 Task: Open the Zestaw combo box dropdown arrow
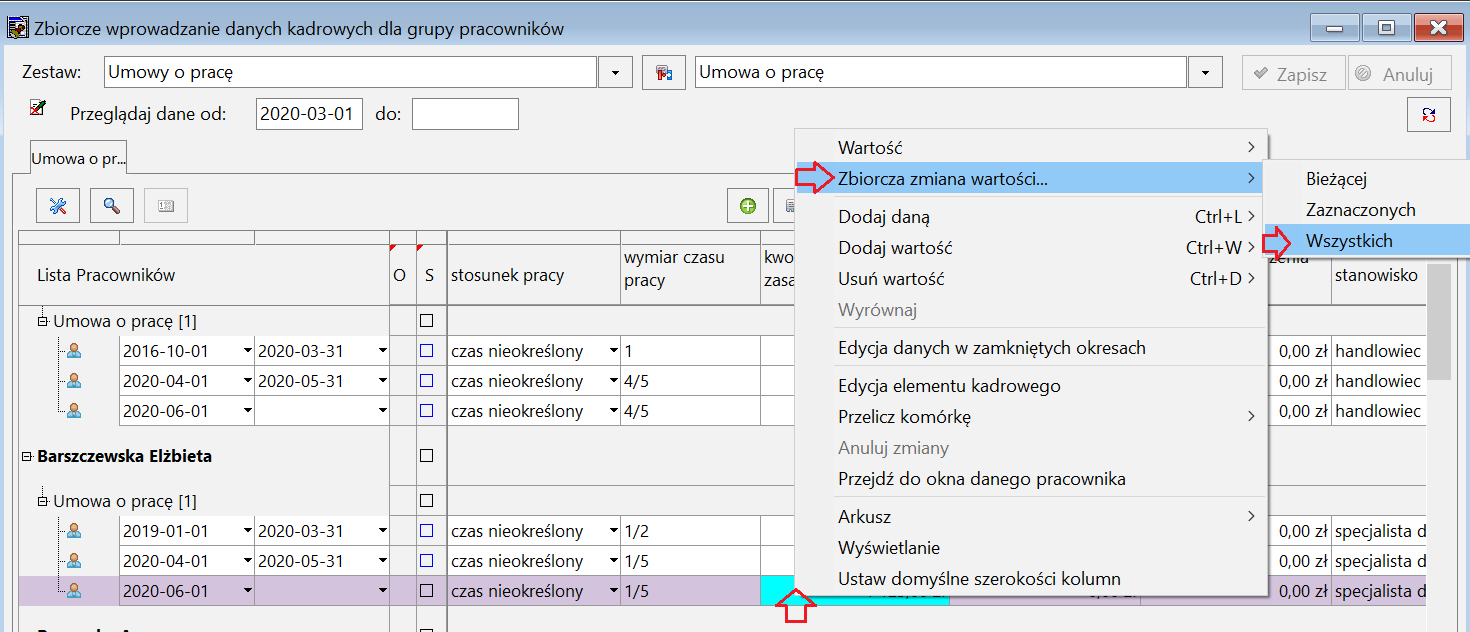615,73
